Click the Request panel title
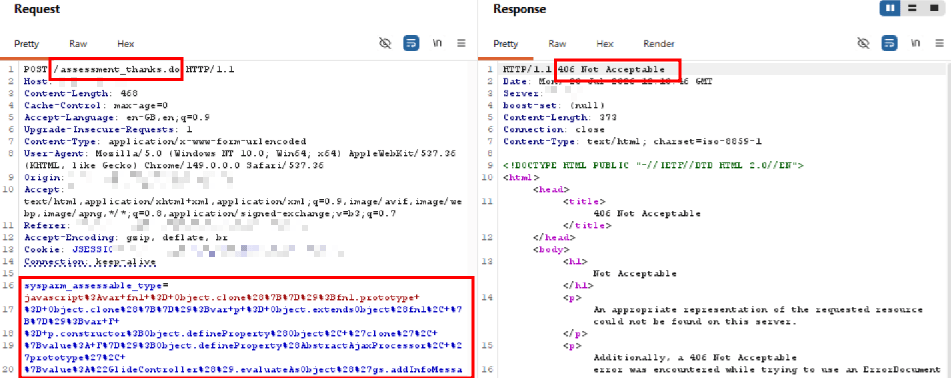Image resolution: width=951 pixels, height=378 pixels. pyautogui.click(x=37, y=9)
